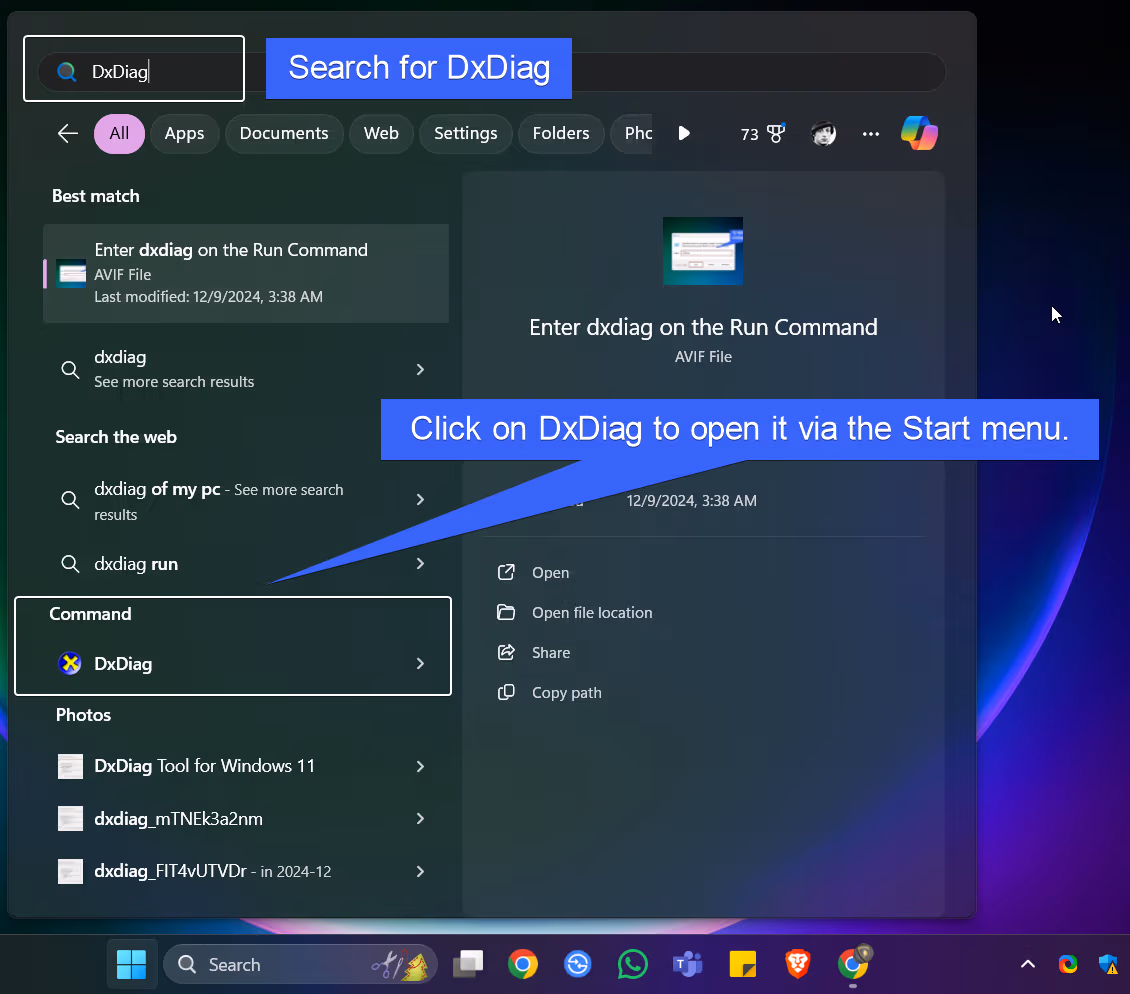Click thumbnail icon of 'DxDiag Tool for Windows 11'

(70, 766)
